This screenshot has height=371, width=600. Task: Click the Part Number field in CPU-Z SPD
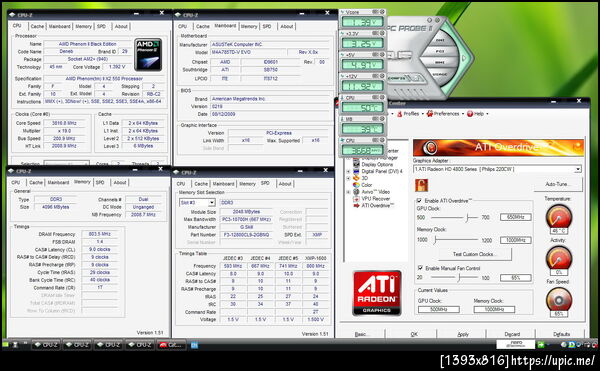(x=246, y=234)
